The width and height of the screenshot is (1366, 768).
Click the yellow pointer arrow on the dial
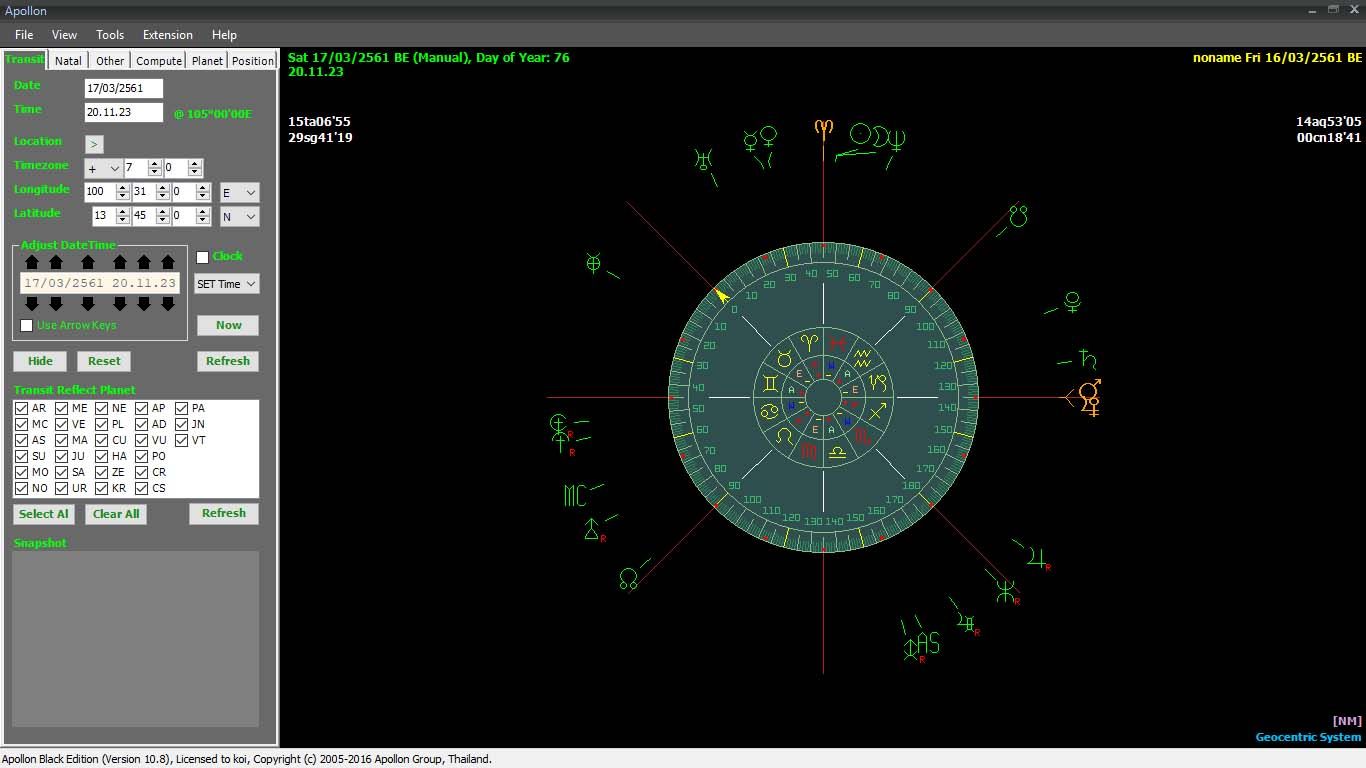[722, 296]
